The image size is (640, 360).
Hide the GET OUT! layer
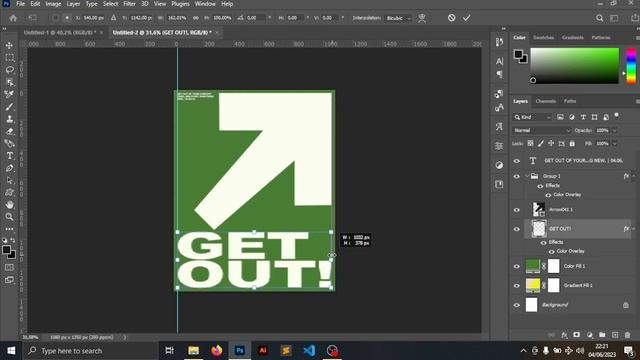click(517, 229)
